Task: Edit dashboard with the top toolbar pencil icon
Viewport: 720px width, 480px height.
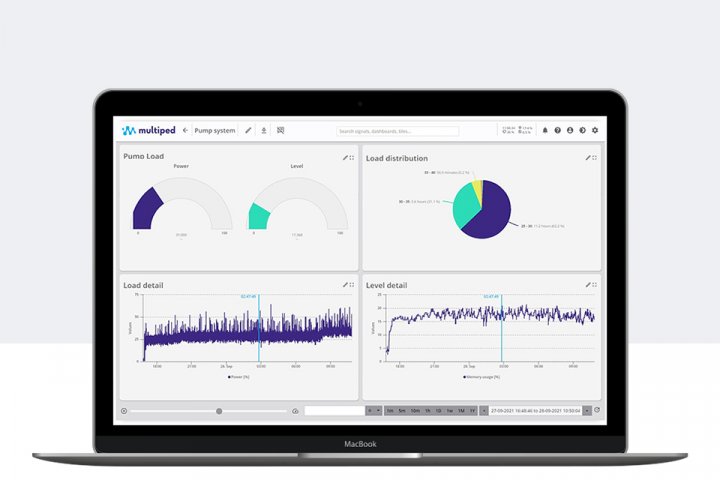Action: (x=248, y=130)
